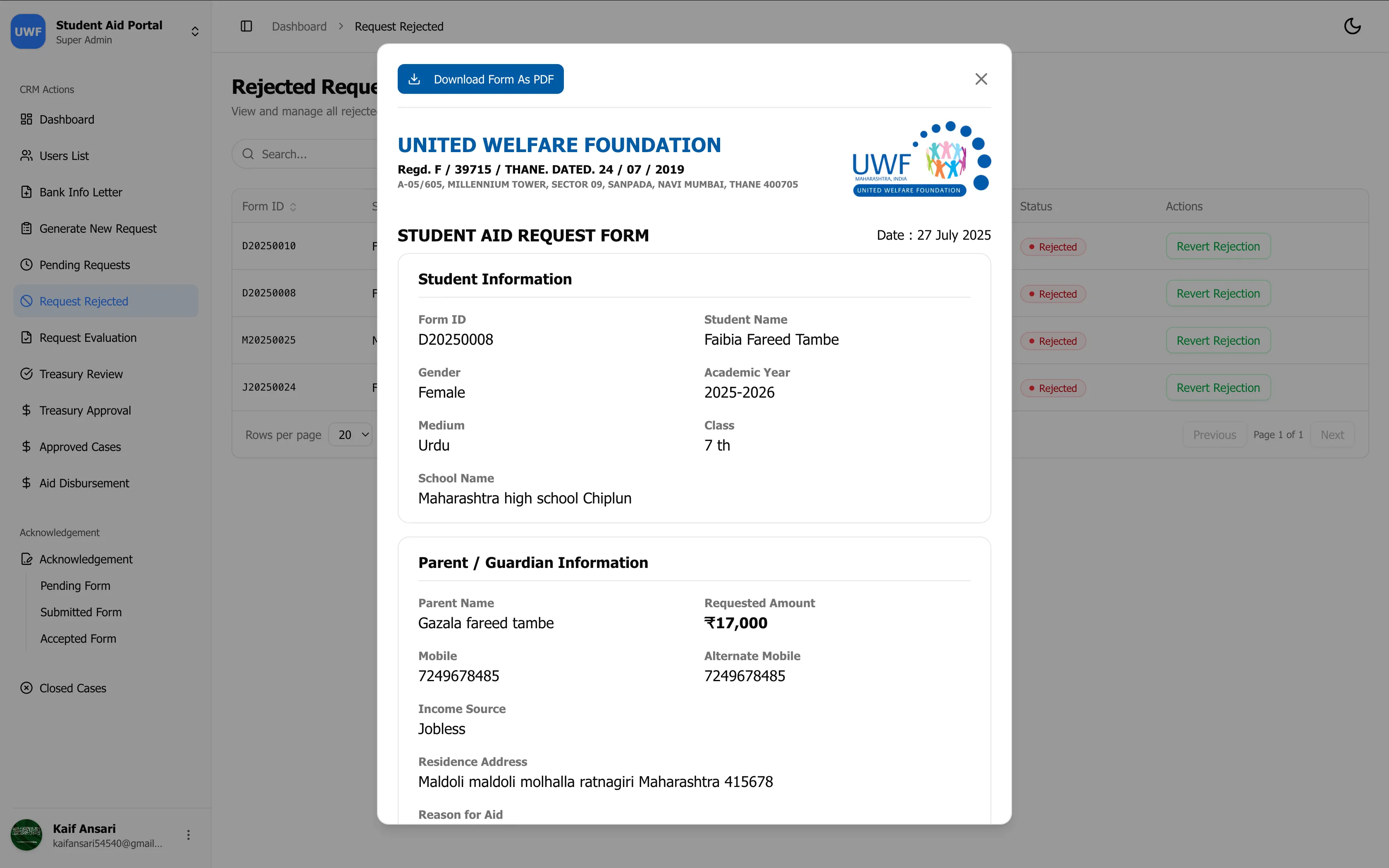Open Dashboard from the sidebar
Image resolution: width=1389 pixels, height=868 pixels.
click(105, 119)
